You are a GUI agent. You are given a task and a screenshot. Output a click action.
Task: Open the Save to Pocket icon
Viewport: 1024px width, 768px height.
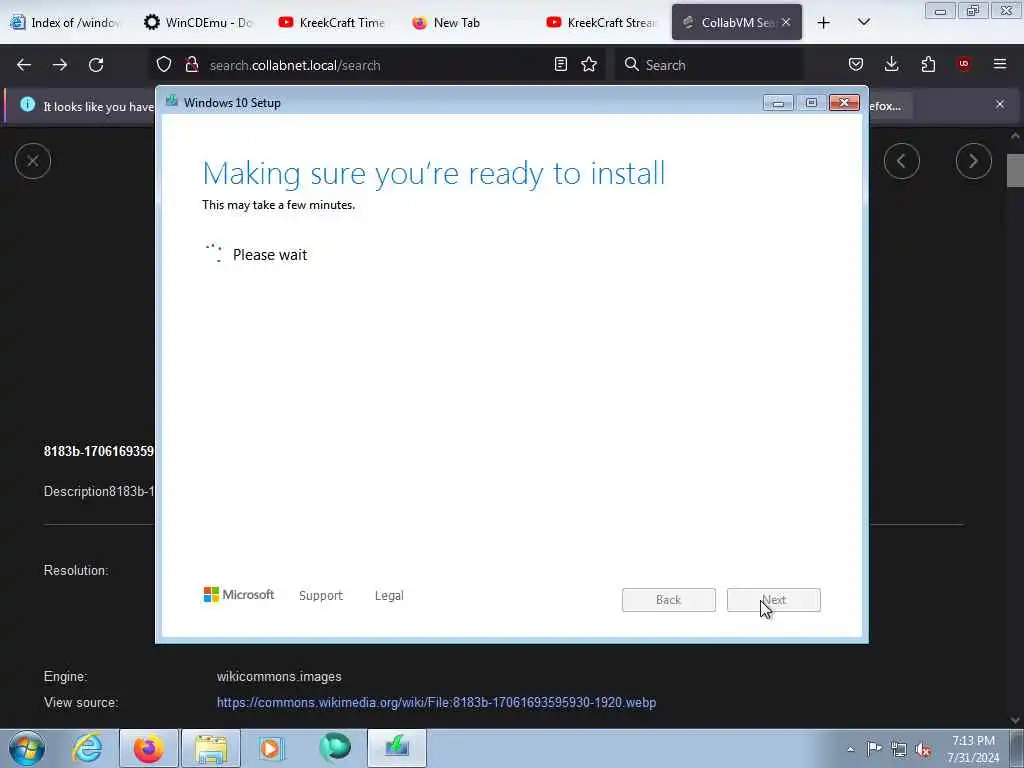pyautogui.click(x=856, y=65)
